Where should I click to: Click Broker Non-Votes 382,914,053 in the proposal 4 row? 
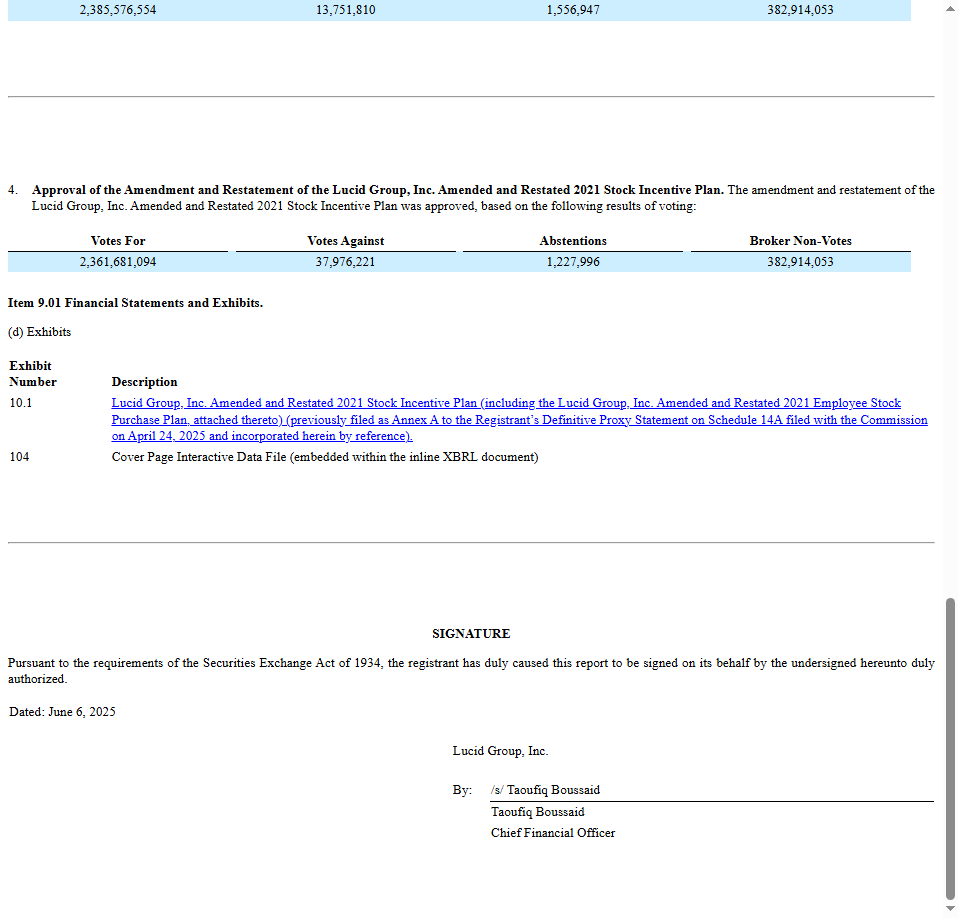pyautogui.click(x=800, y=262)
